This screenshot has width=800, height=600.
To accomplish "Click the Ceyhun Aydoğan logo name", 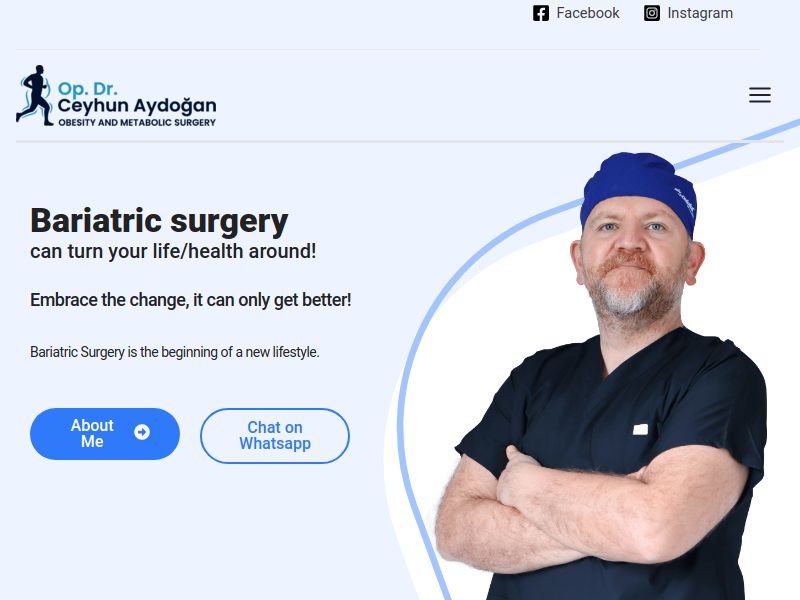I will (137, 106).
